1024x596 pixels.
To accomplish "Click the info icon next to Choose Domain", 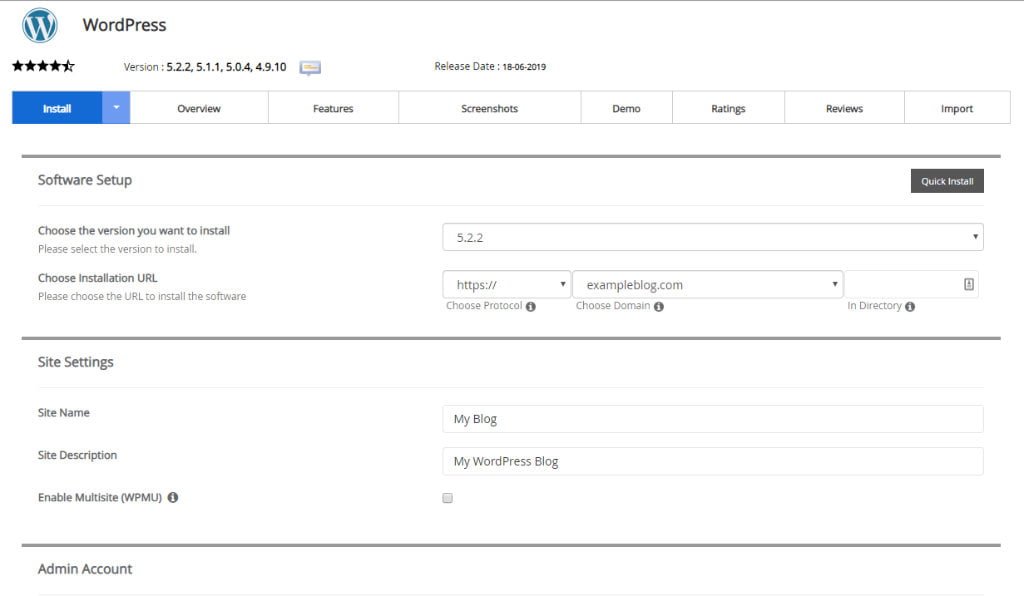I will click(659, 306).
